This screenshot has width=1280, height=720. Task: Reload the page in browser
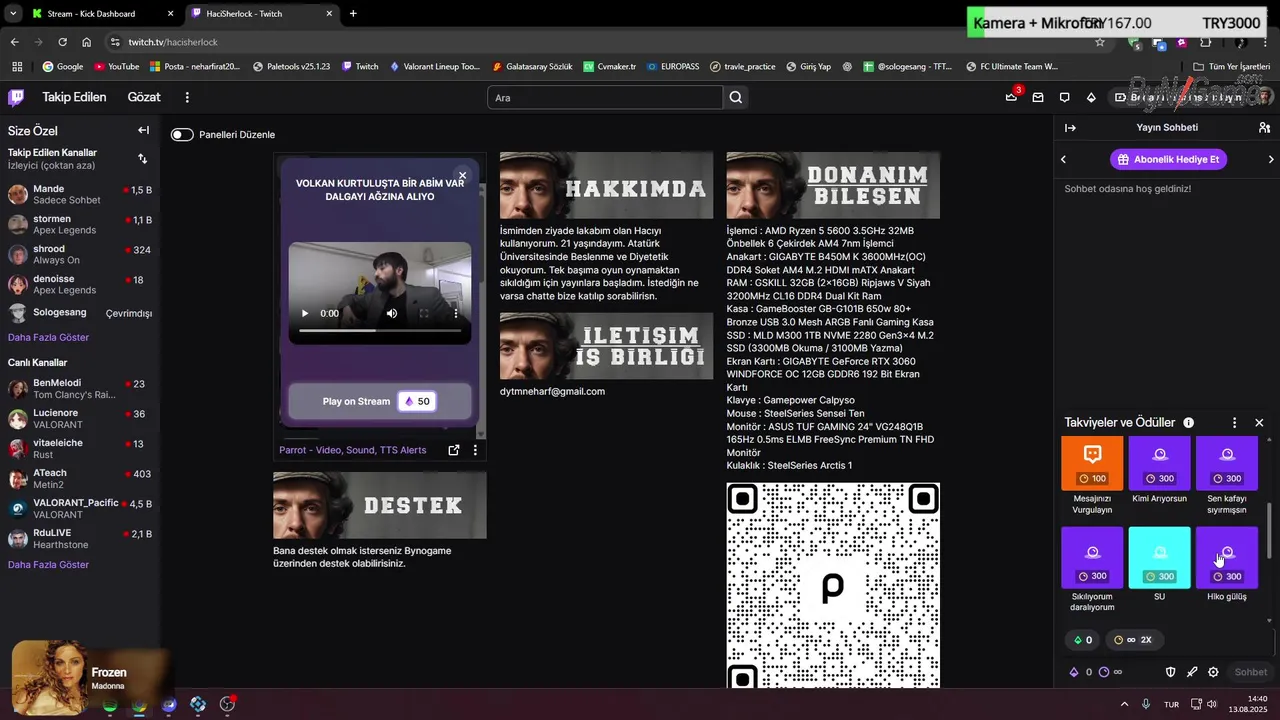pyautogui.click(x=62, y=42)
